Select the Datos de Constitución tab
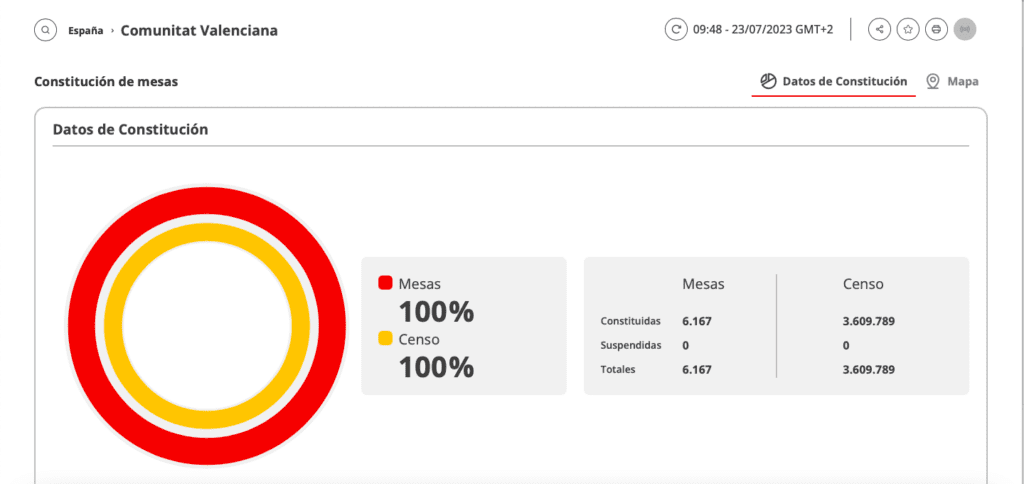1024x484 pixels. tap(844, 81)
